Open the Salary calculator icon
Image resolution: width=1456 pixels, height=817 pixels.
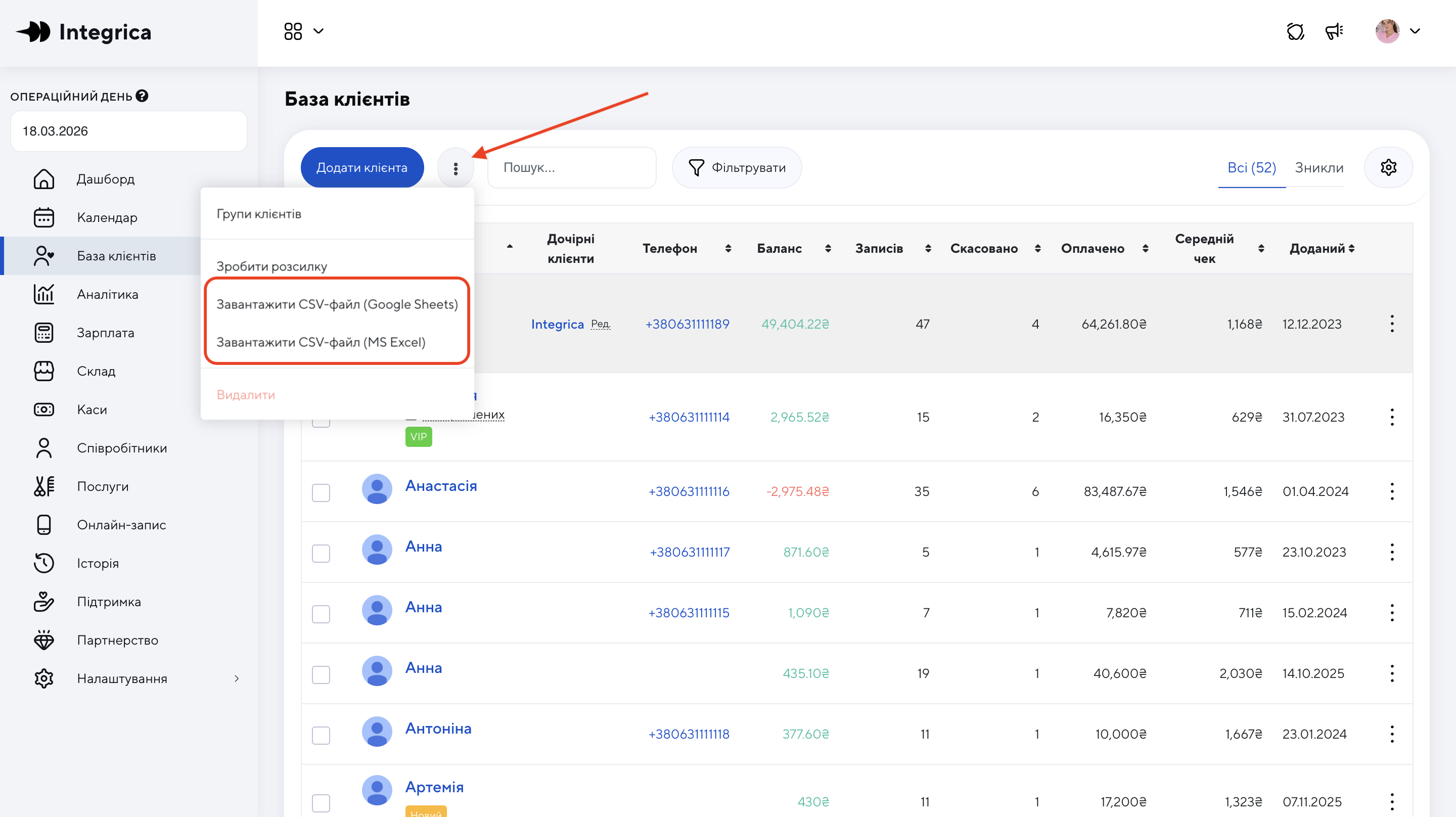43,333
